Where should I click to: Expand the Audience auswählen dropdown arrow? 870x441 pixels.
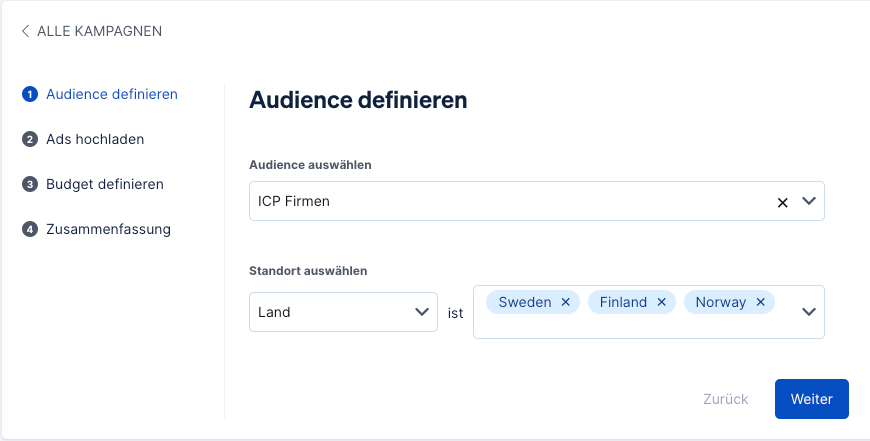click(x=809, y=201)
